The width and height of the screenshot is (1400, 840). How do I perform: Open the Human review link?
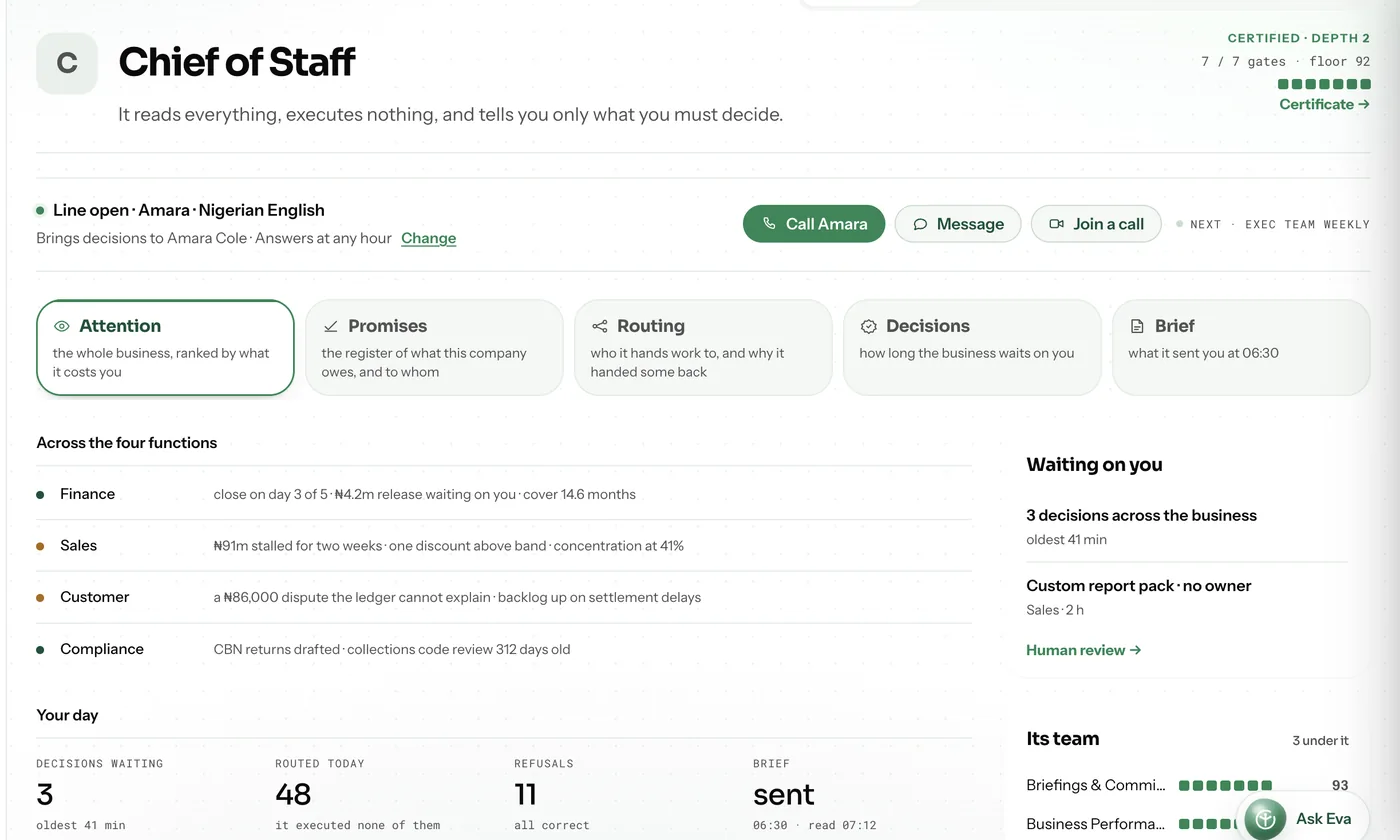tap(1083, 650)
